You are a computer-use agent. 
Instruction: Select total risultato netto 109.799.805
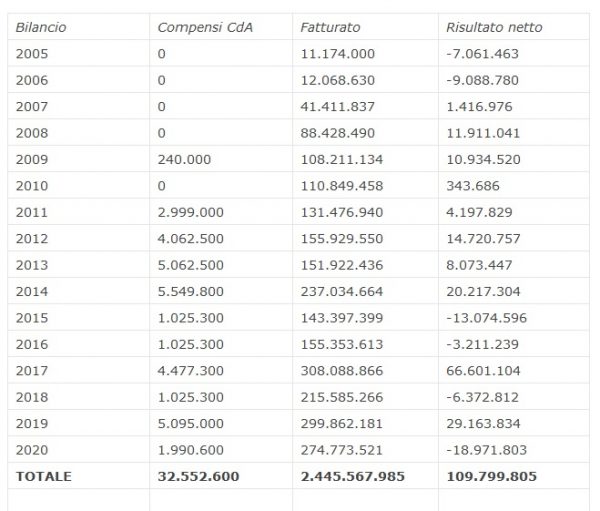tap(492, 476)
